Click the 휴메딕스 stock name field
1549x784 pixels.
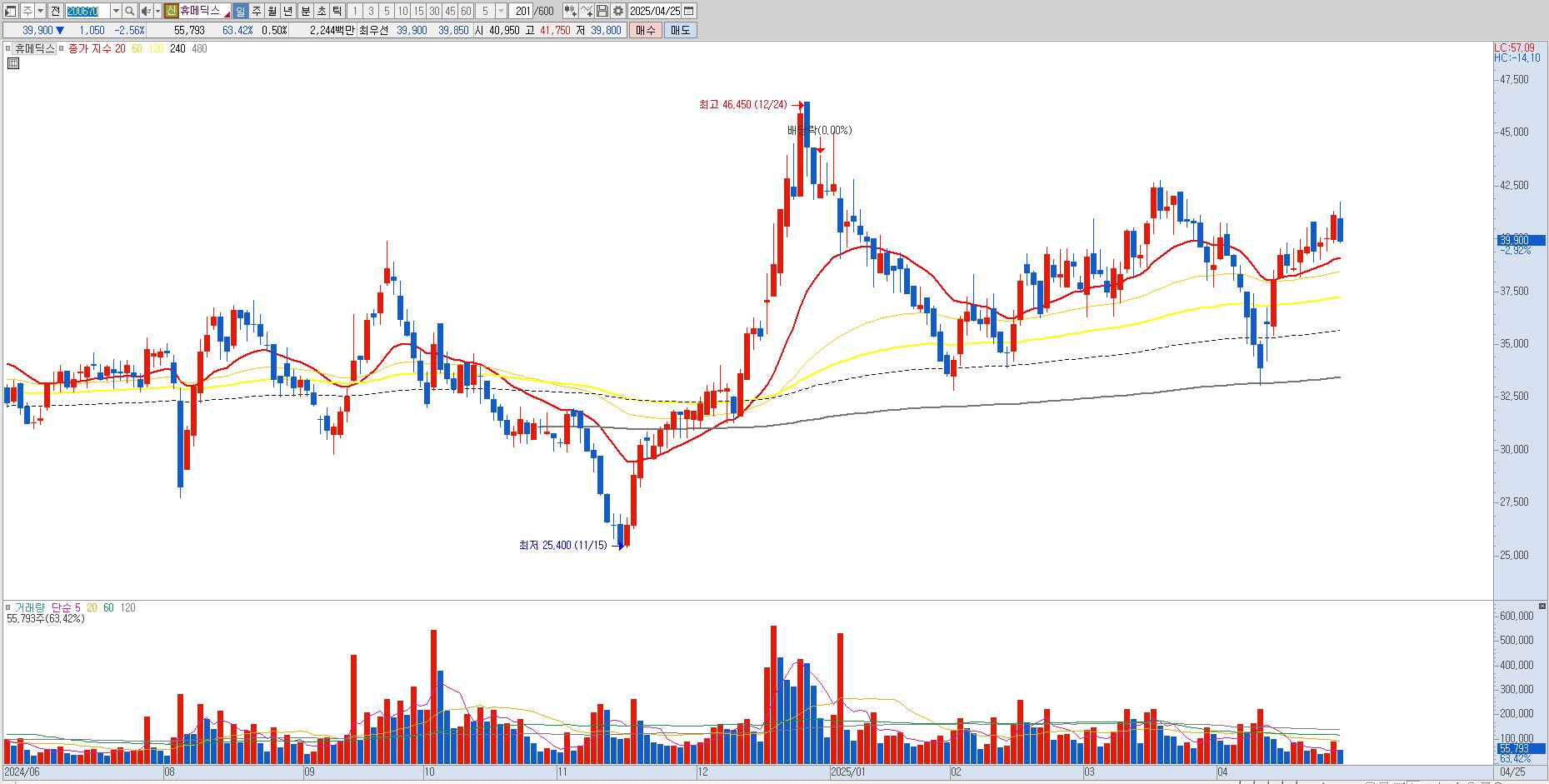click(205, 11)
